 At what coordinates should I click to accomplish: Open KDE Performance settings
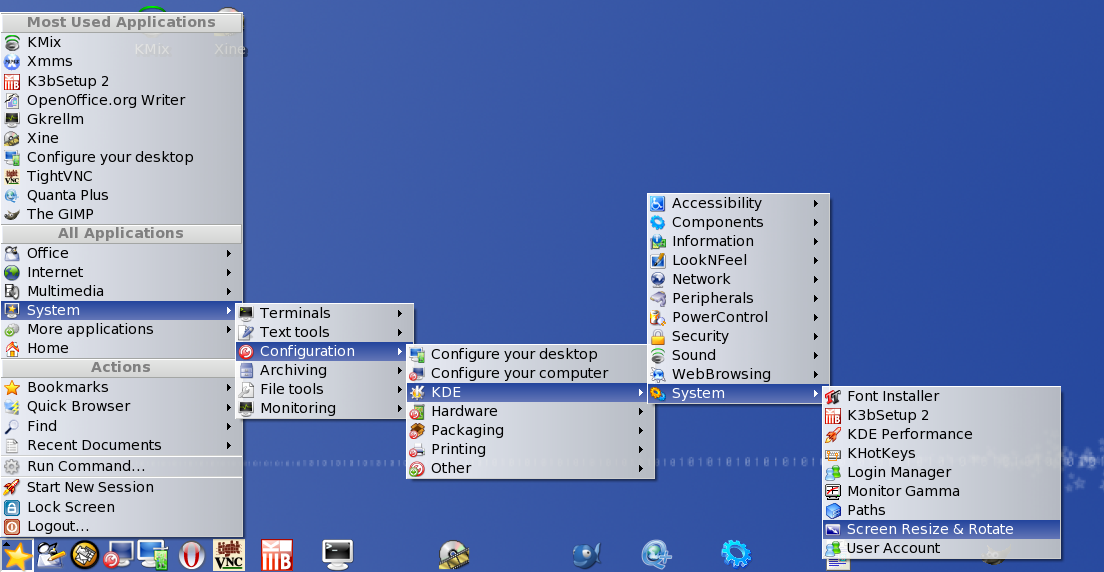click(x=941, y=435)
